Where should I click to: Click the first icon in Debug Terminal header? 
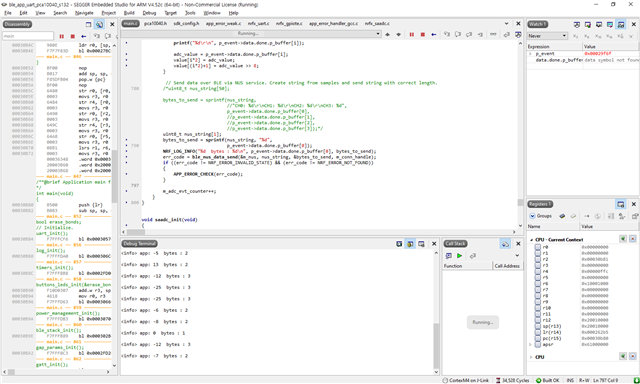399,244
